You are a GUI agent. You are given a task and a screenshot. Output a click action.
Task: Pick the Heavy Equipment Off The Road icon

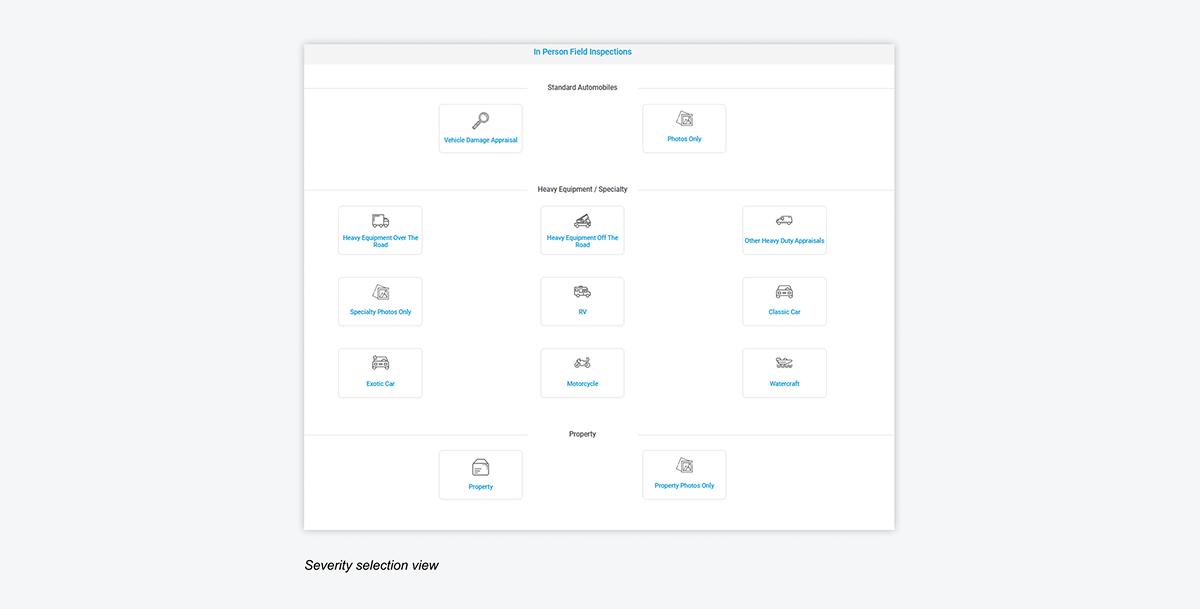[582, 221]
